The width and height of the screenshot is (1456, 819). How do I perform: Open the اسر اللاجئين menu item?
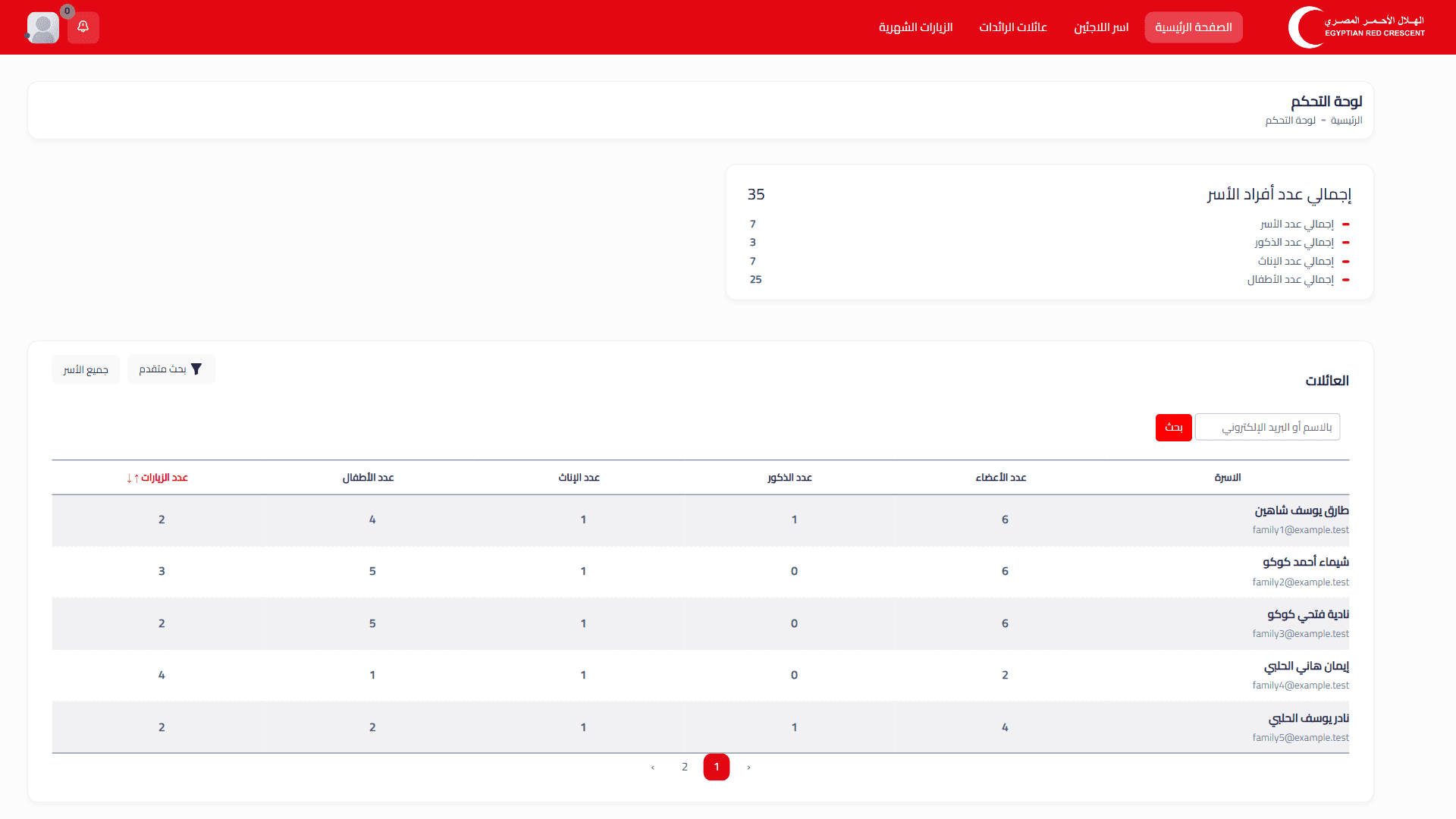pyautogui.click(x=1101, y=27)
